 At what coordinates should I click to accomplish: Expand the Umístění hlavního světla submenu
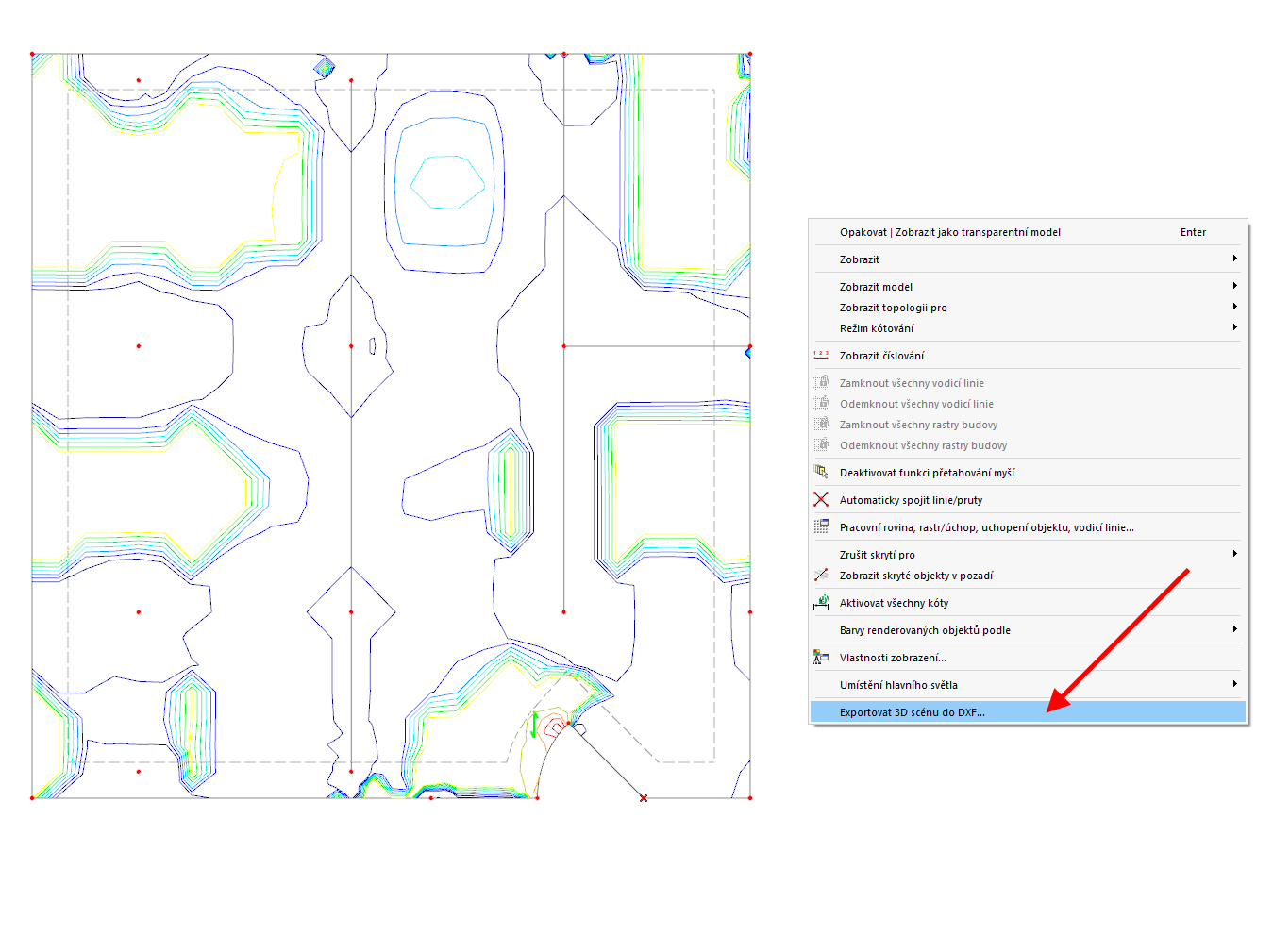coord(1235,684)
